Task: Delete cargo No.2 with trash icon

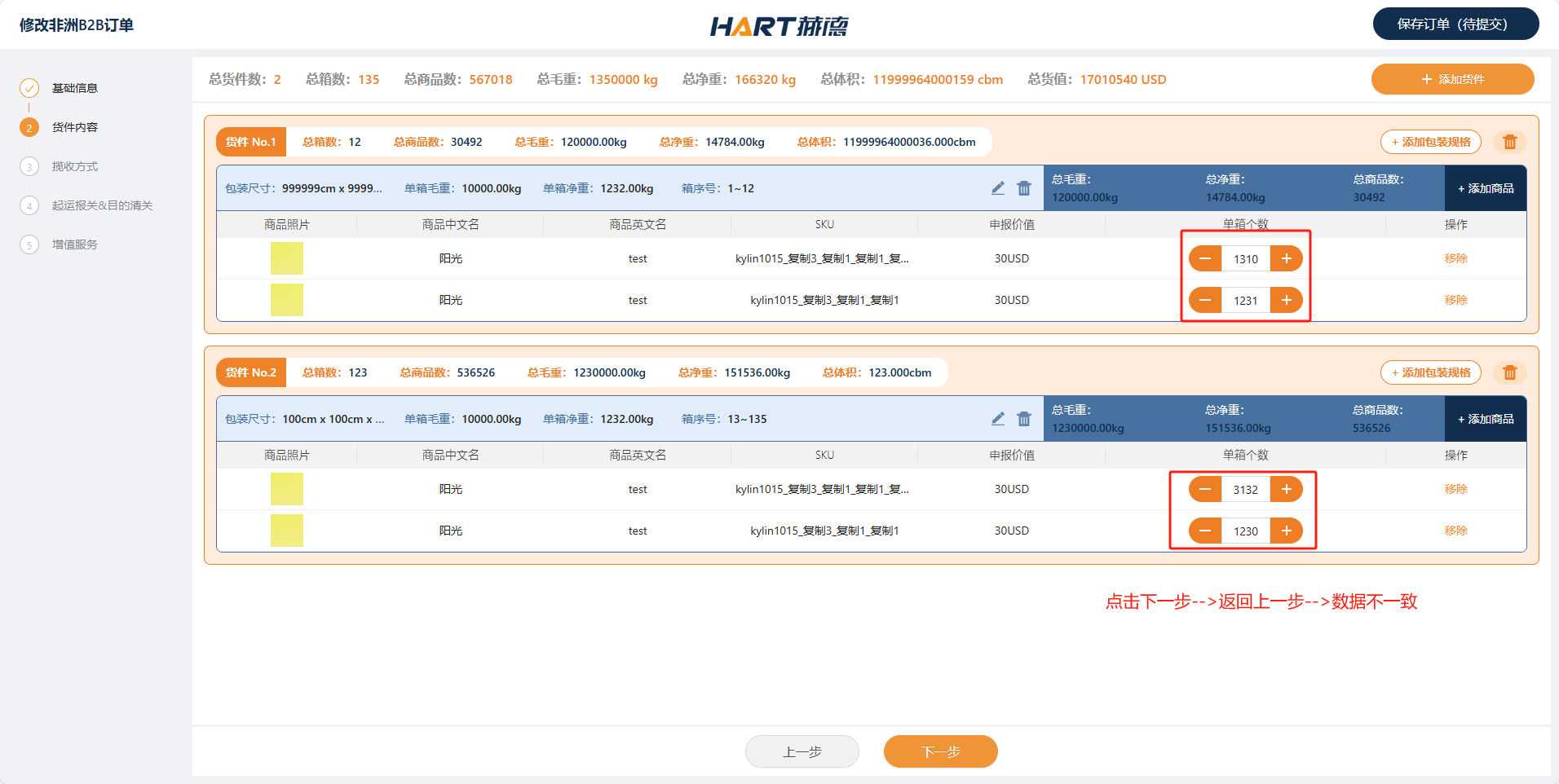Action: coord(1509,372)
